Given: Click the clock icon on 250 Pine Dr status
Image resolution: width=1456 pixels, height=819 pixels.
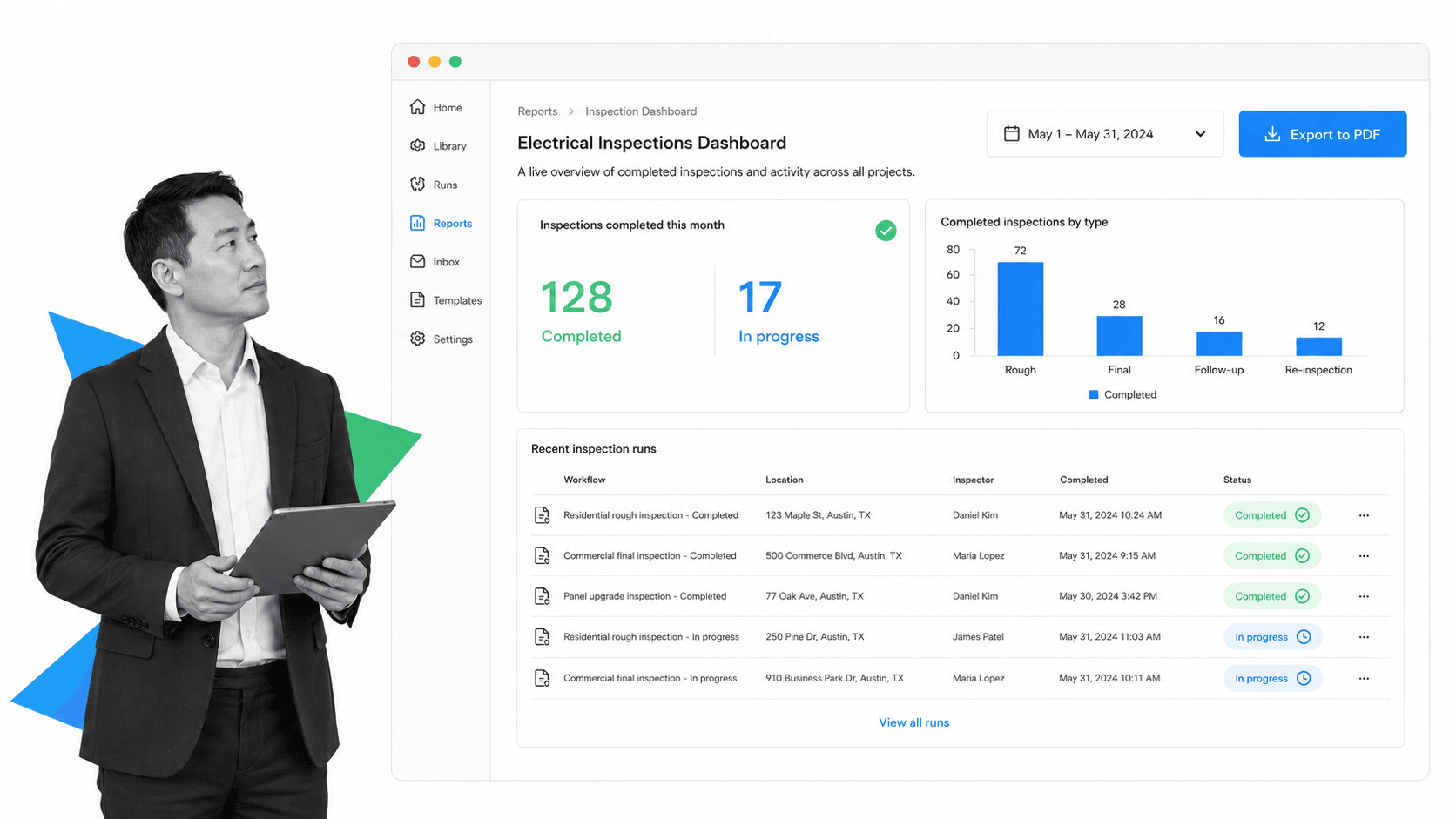Looking at the screenshot, I should pyautogui.click(x=1304, y=637).
